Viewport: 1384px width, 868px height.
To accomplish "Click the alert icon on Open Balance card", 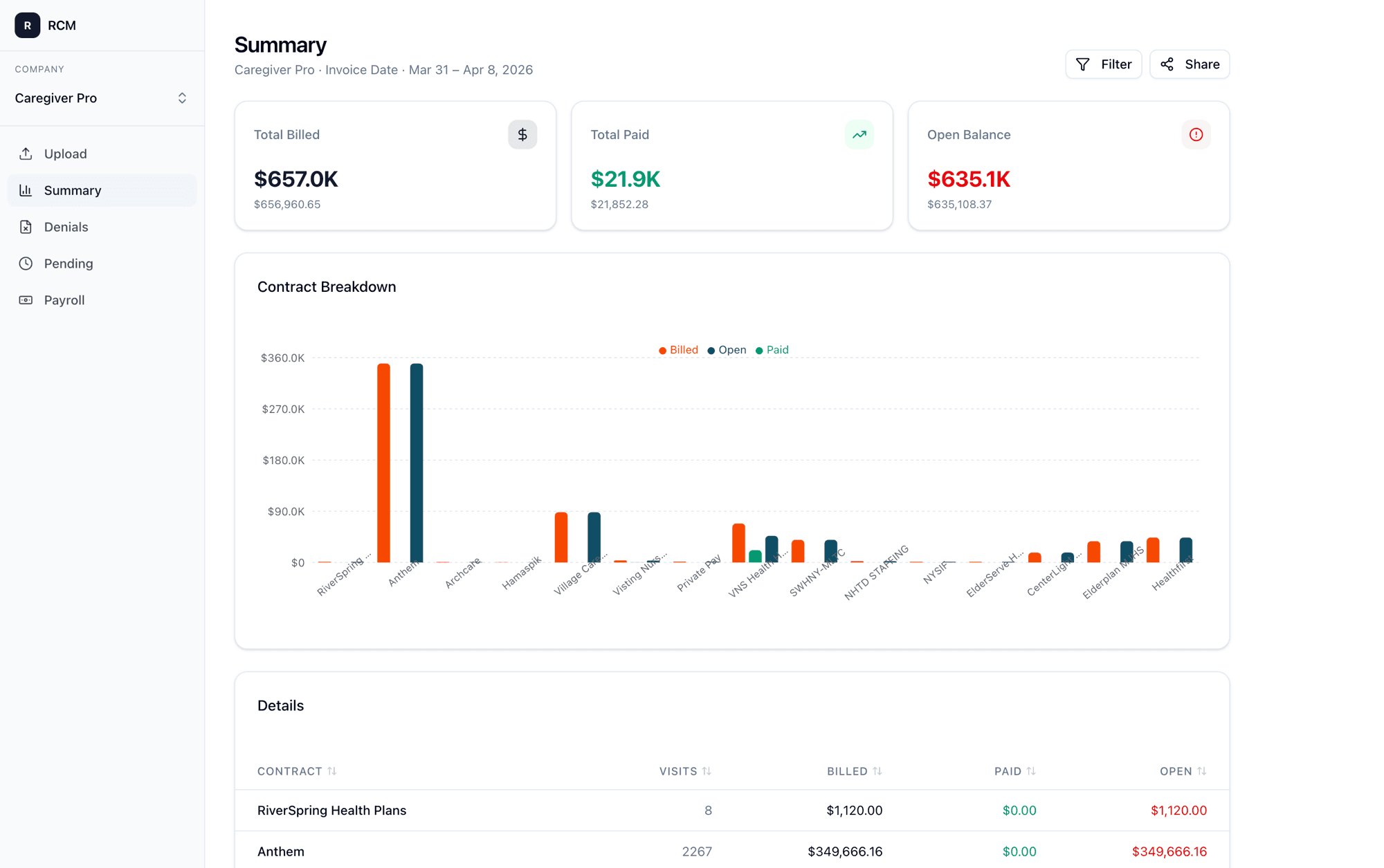I will 1195,135.
